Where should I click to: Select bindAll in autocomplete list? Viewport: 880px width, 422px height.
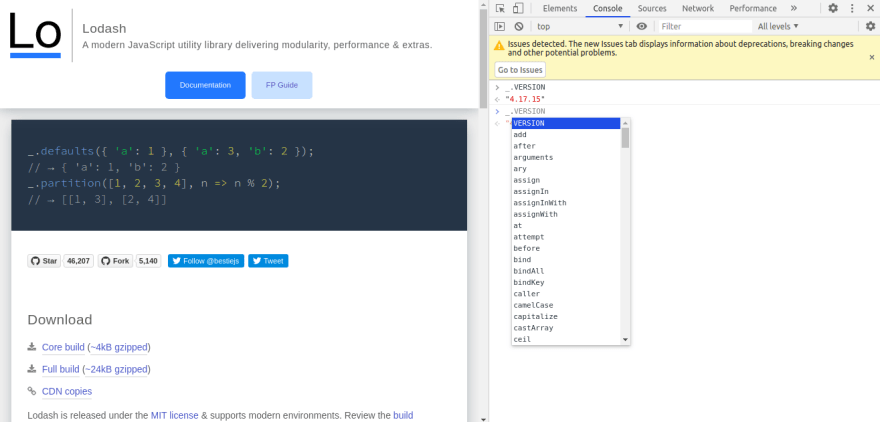[566, 271]
